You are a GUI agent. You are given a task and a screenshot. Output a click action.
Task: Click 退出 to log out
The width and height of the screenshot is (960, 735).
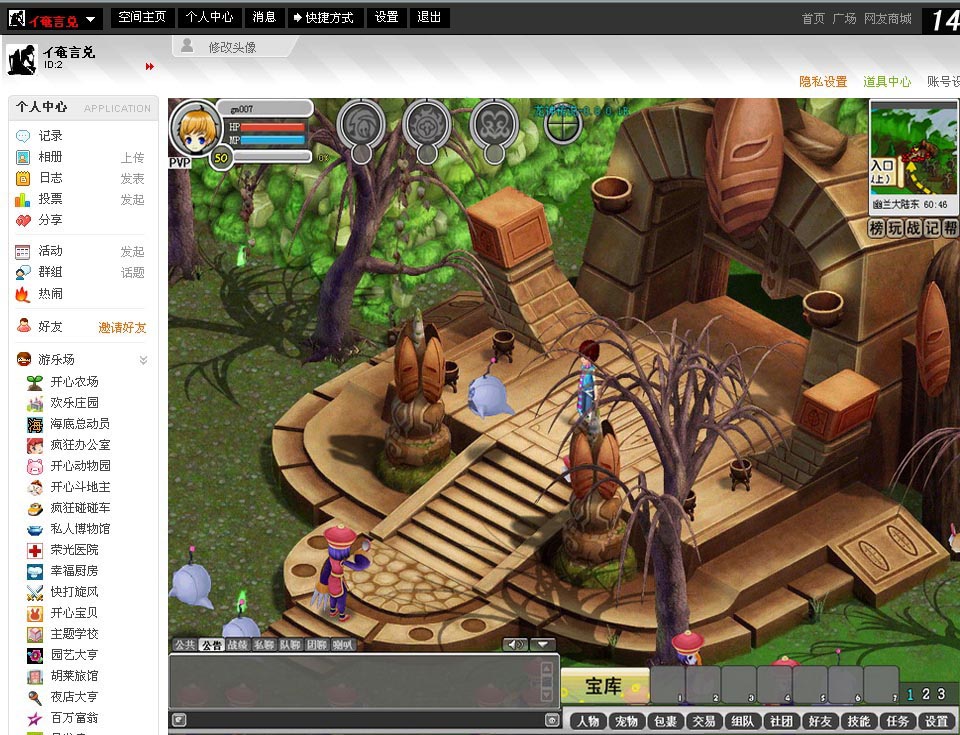click(429, 17)
